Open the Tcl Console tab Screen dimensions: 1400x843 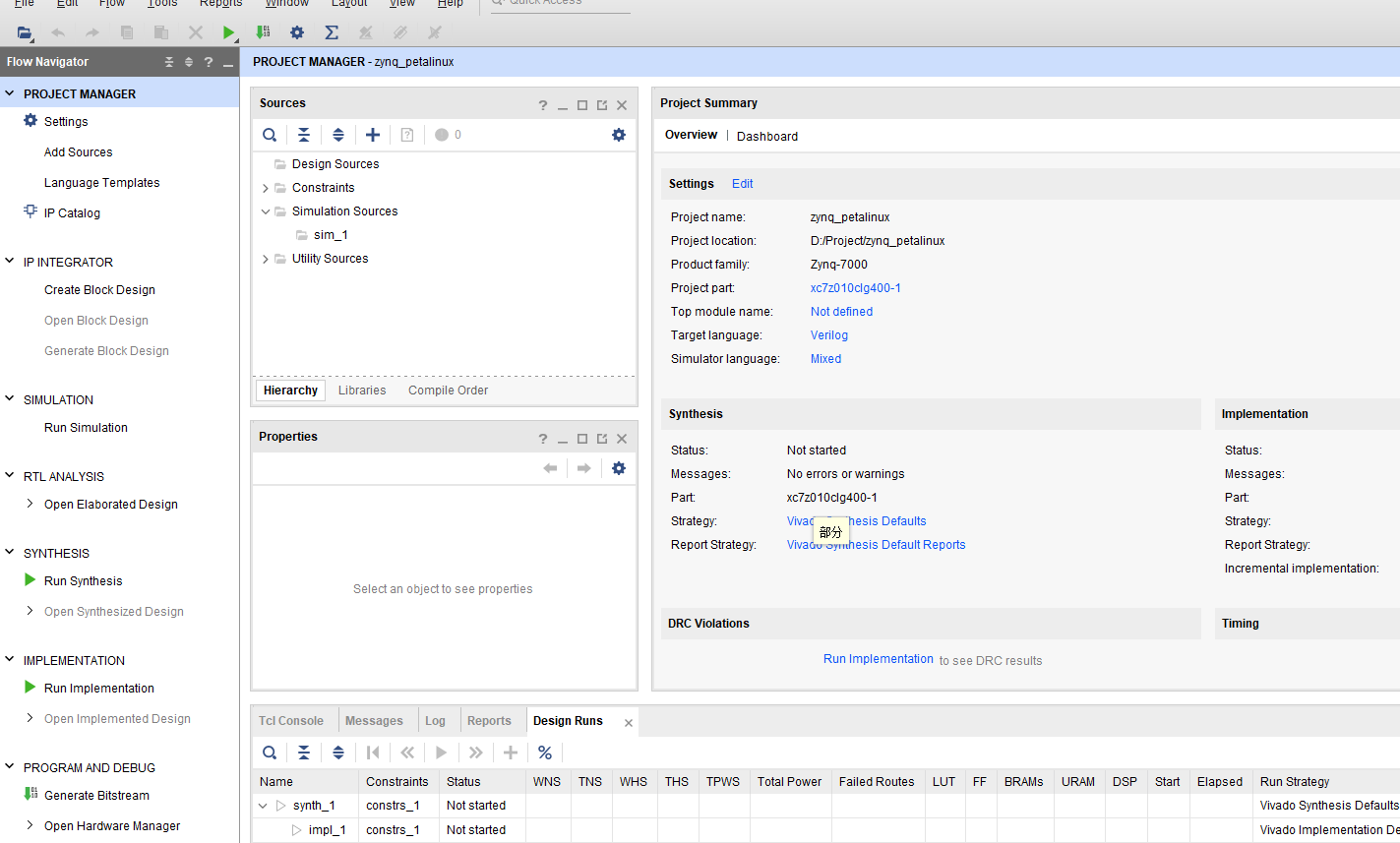[291, 721]
